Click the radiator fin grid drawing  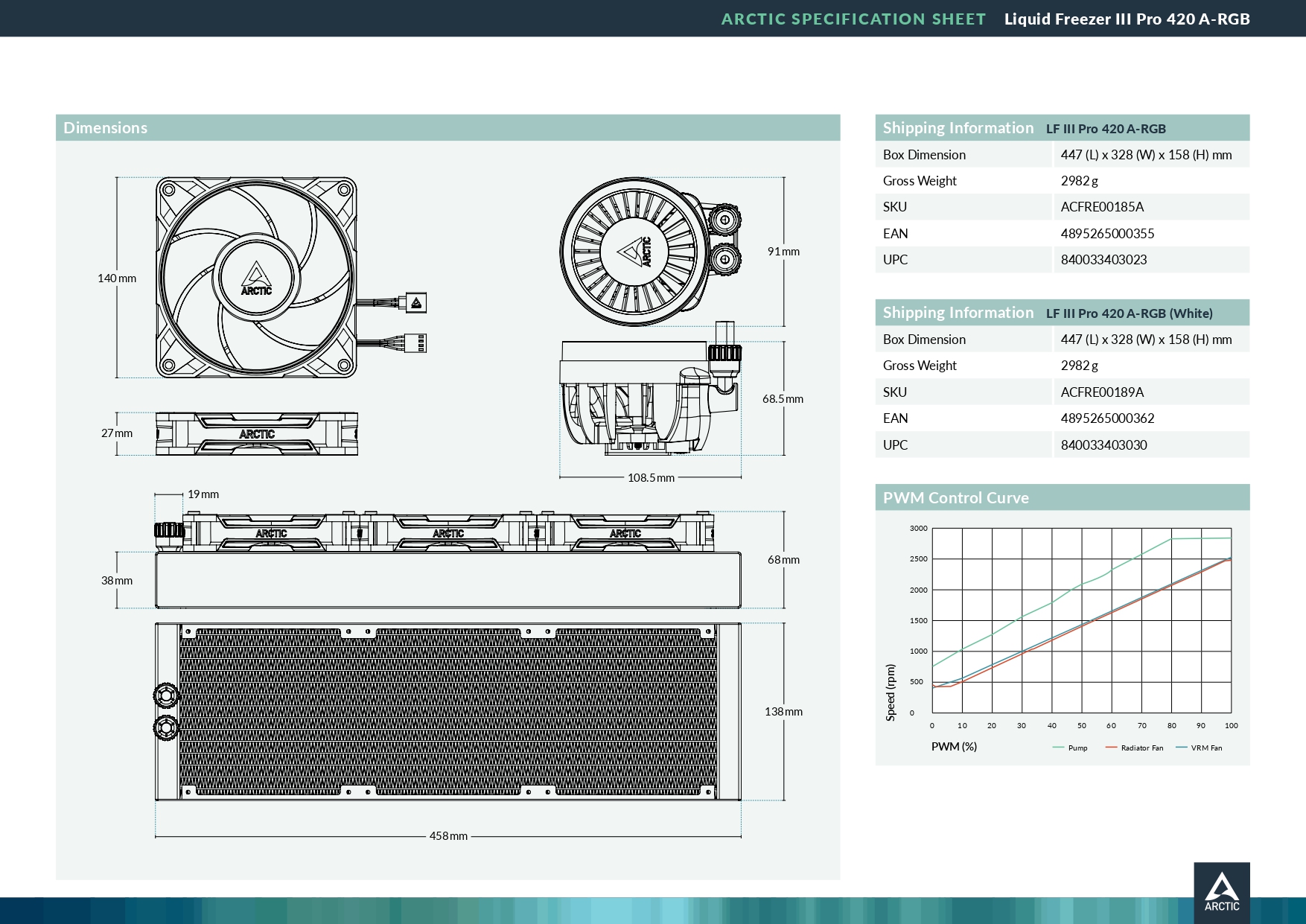click(448, 712)
